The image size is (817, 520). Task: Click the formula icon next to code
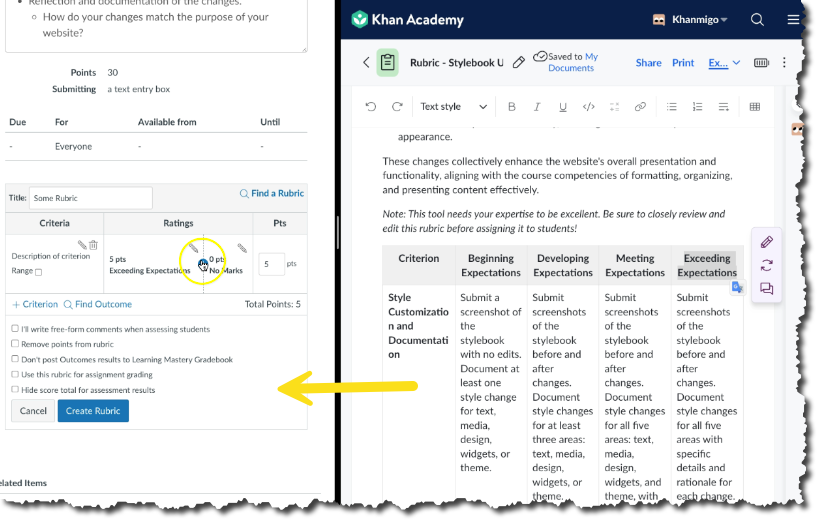coord(614,107)
